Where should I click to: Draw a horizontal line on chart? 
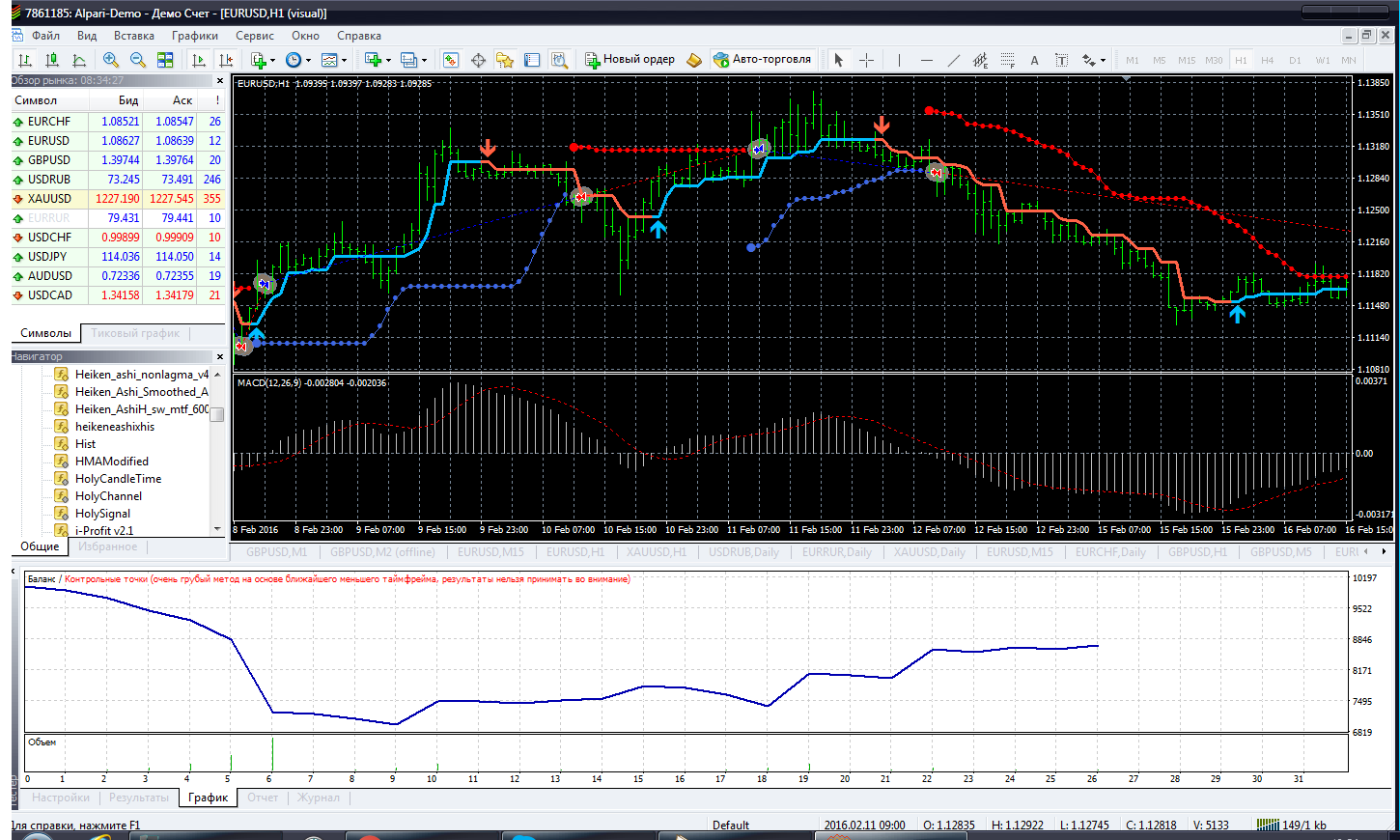pyautogui.click(x=927, y=60)
